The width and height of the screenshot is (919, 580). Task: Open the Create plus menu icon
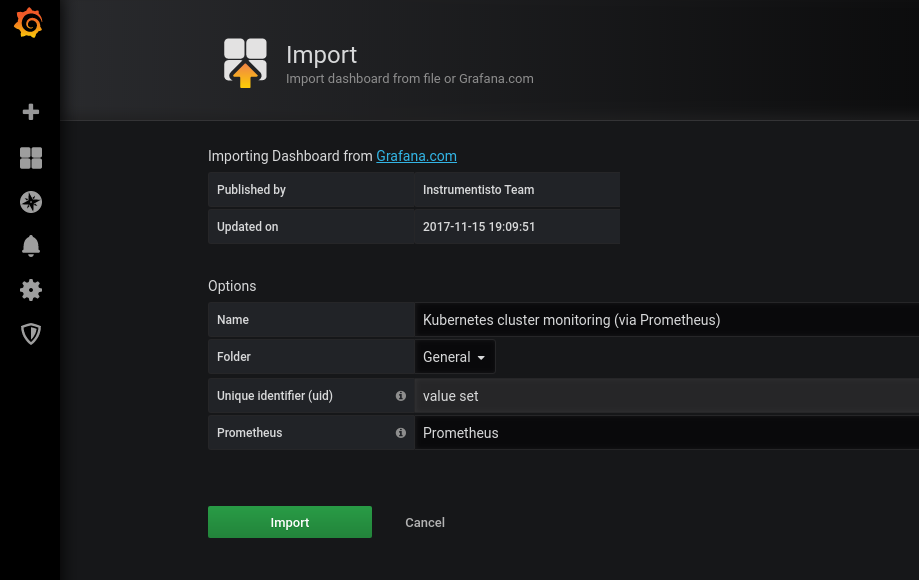coord(31,112)
